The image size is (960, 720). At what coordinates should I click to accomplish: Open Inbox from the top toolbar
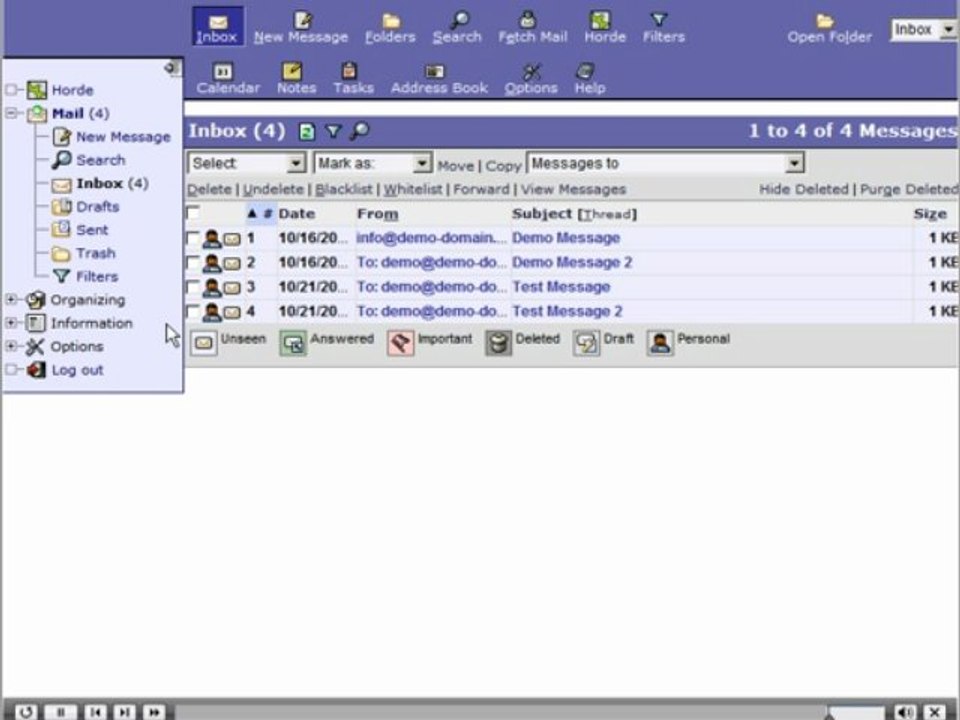(217, 28)
